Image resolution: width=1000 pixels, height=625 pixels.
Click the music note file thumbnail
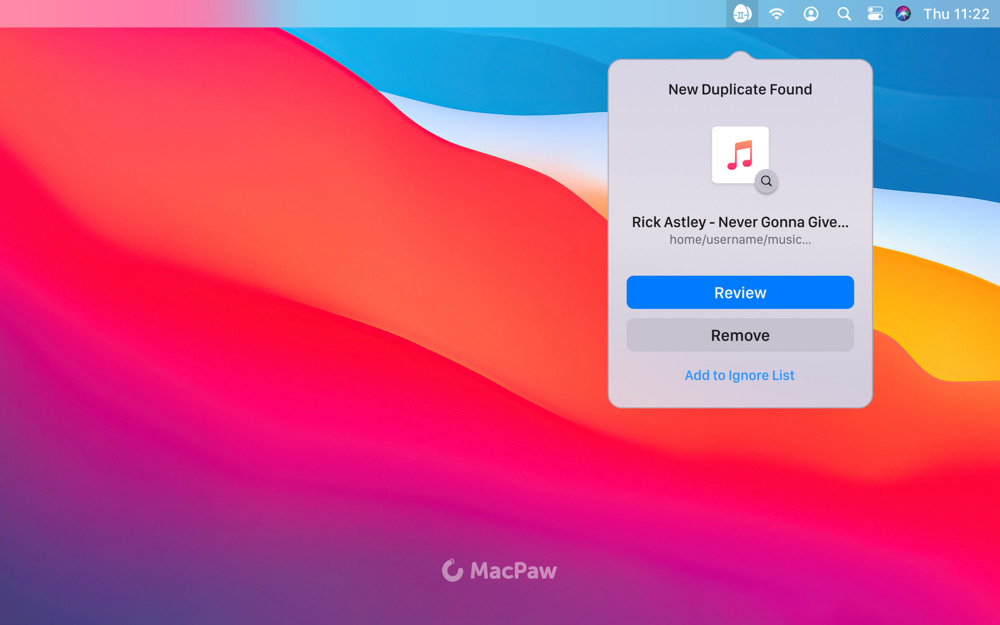(x=738, y=154)
